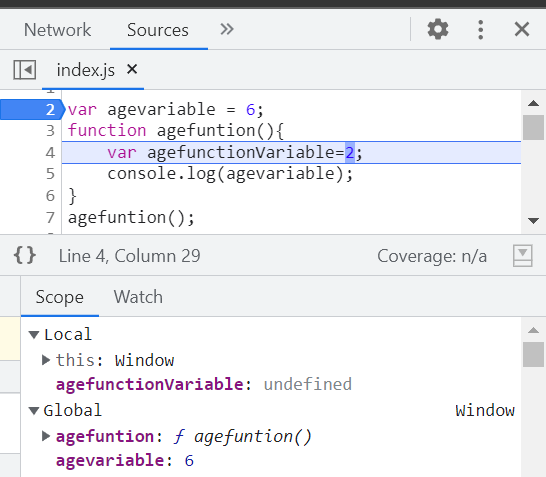Click the scope pane scrollbar thumb
546x477 pixels.
[533, 354]
